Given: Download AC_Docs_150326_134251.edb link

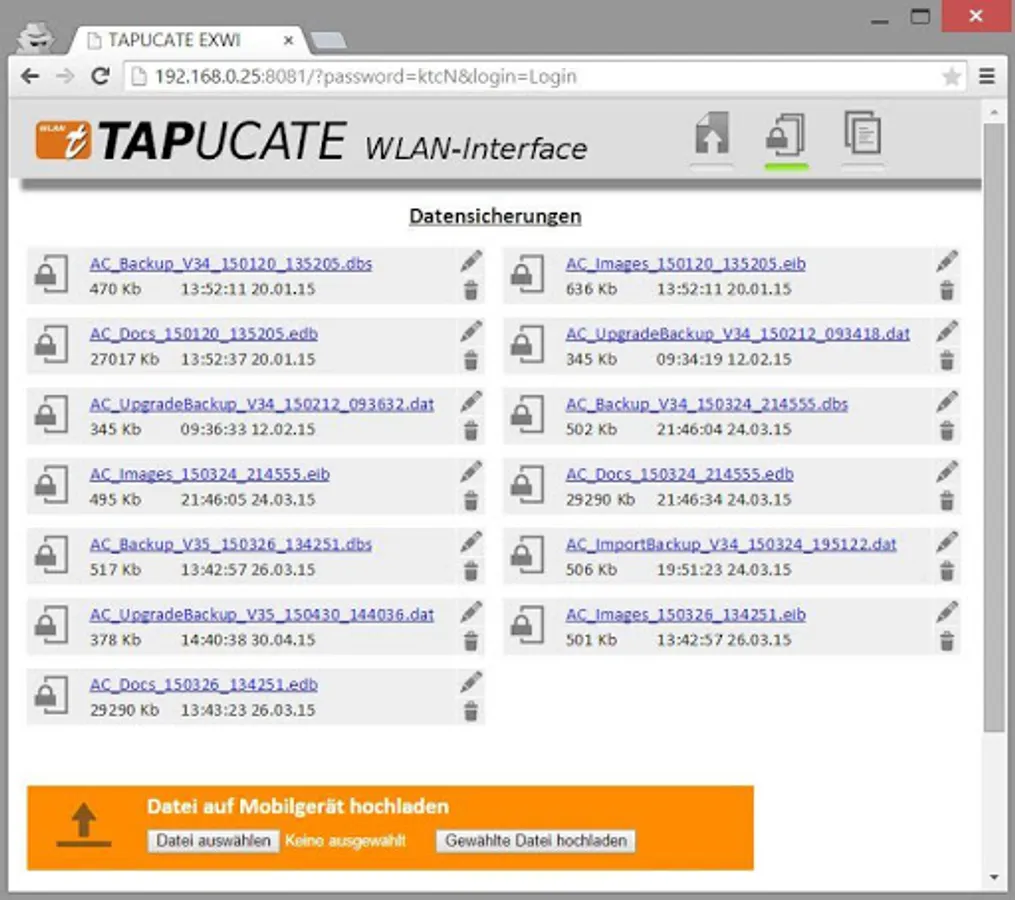Looking at the screenshot, I should (x=203, y=684).
